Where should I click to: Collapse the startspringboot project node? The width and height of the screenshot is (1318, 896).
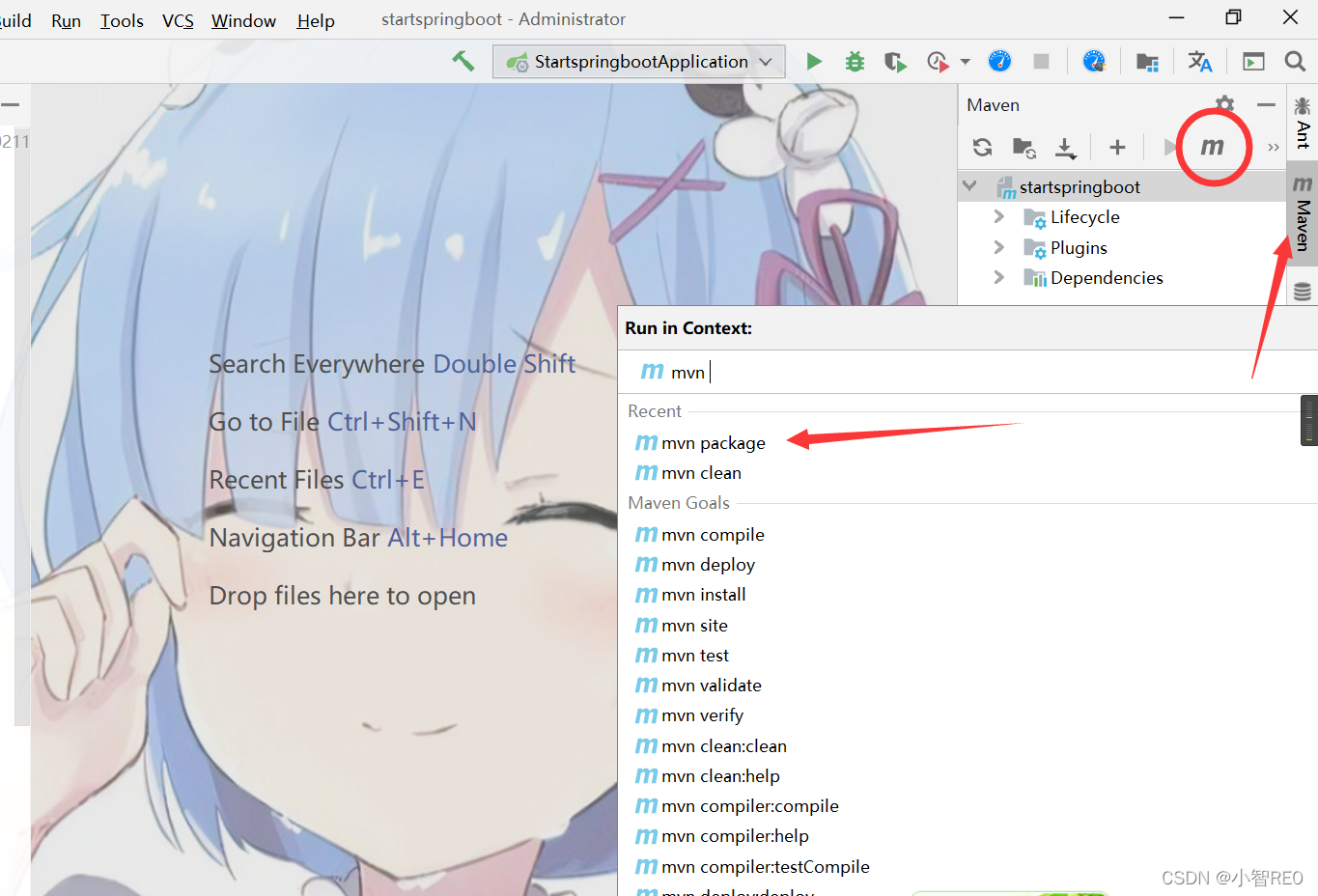tap(970, 185)
